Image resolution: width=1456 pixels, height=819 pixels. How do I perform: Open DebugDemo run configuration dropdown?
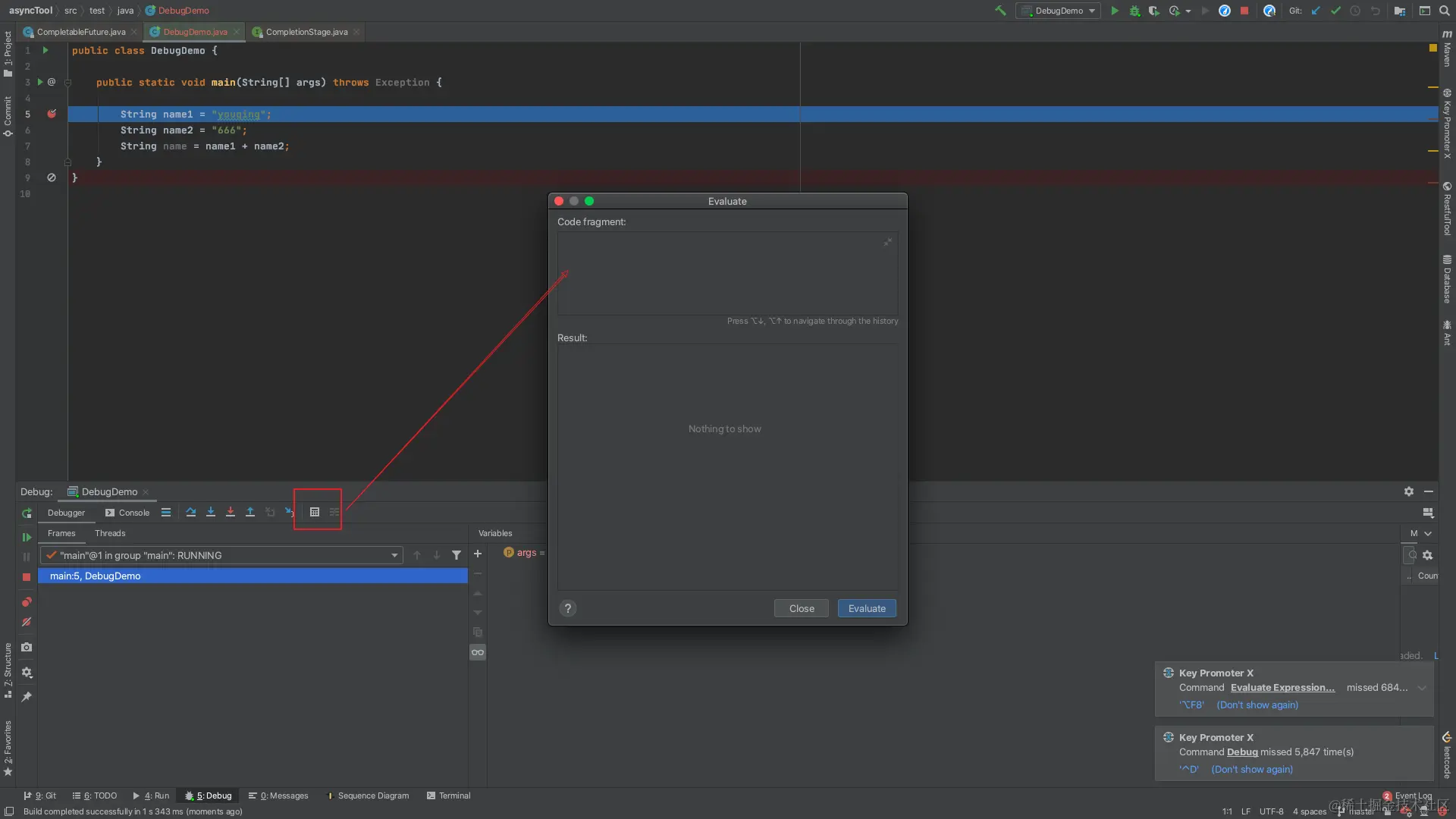(x=1059, y=11)
